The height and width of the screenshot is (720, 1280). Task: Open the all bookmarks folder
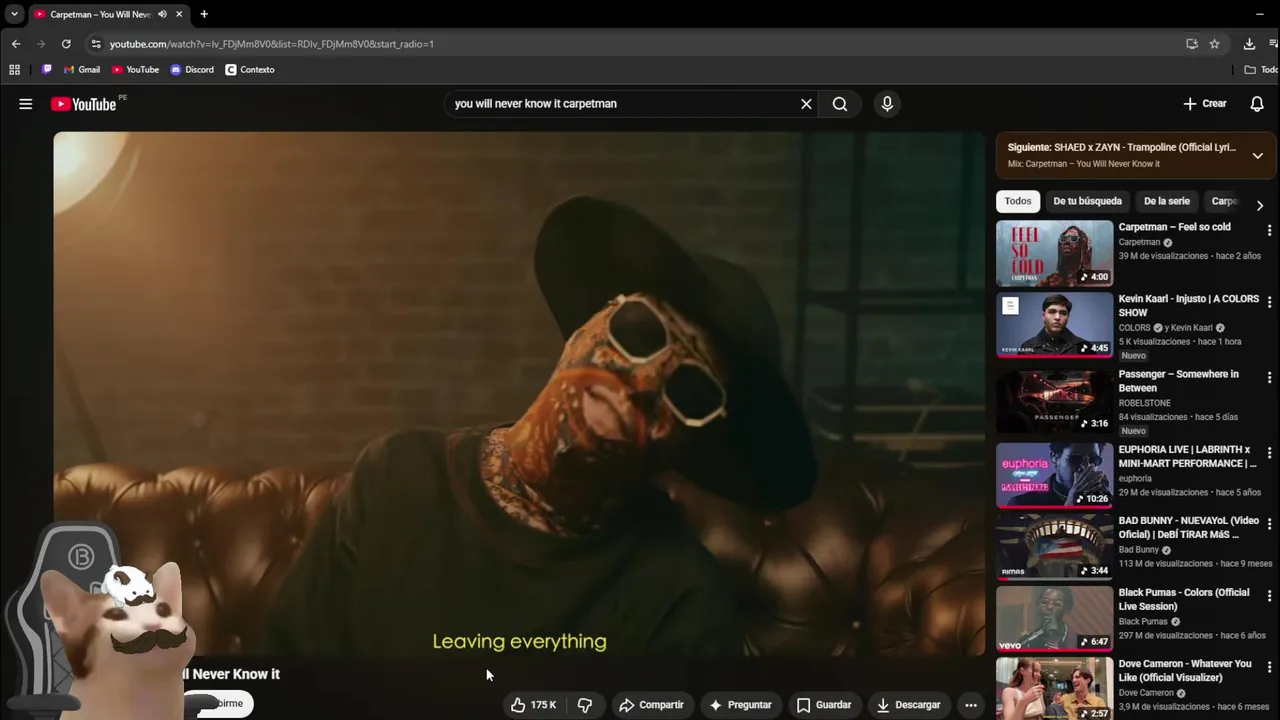click(x=1261, y=70)
